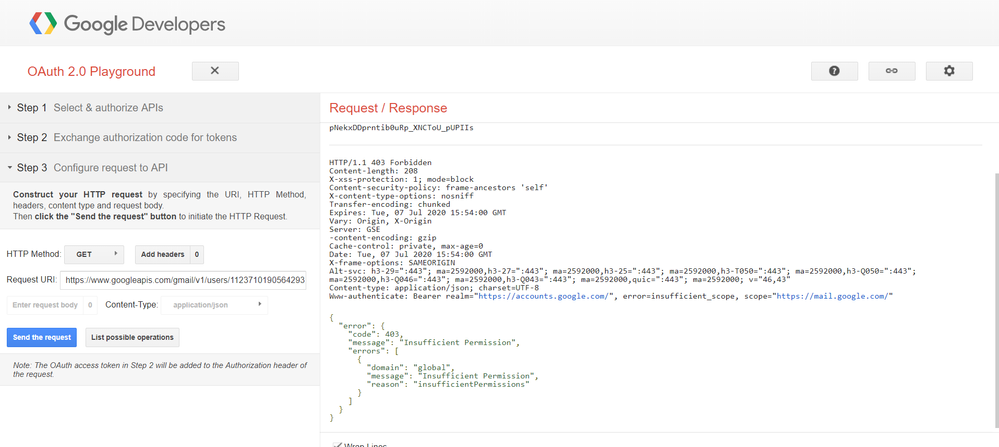Viewport: 999px width, 447px height.
Task: Click the Add headers button
Action: point(161,254)
